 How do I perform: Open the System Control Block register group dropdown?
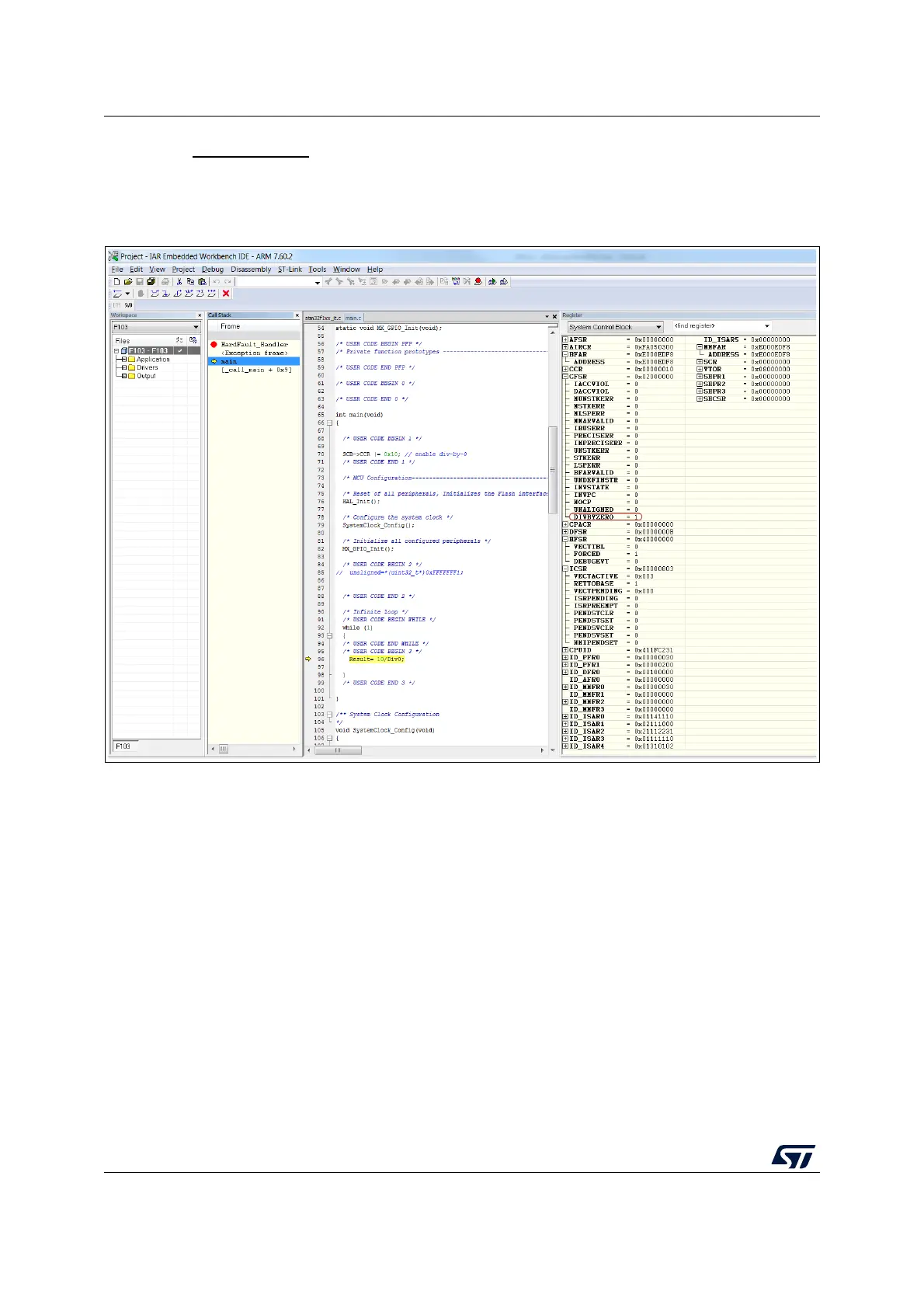click(658, 327)
